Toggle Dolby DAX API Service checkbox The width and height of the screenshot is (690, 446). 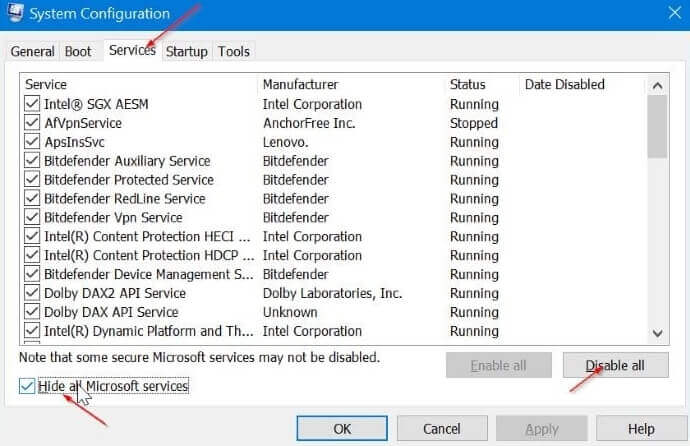32,312
